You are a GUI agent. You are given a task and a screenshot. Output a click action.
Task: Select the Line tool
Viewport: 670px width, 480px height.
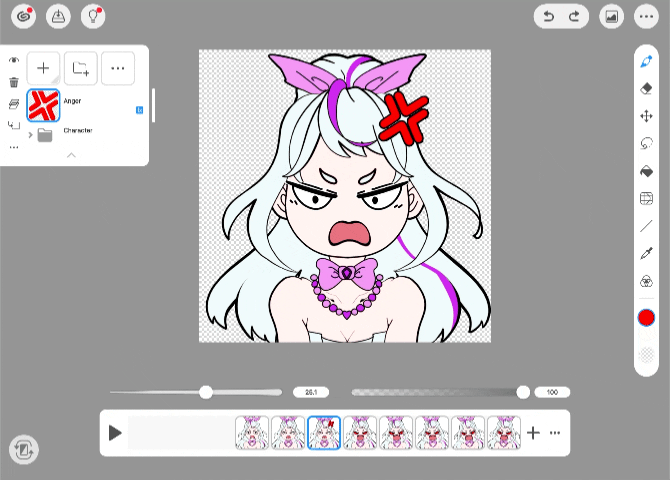click(646, 226)
